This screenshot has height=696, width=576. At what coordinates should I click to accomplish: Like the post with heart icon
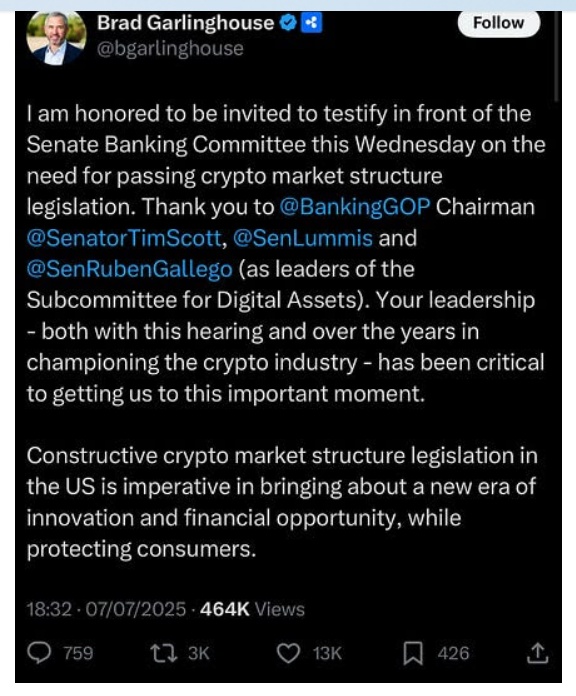click(288, 653)
